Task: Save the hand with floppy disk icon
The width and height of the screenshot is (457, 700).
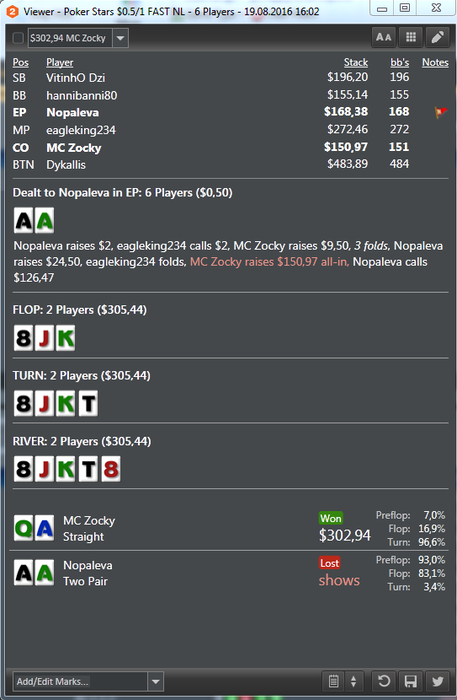Action: [411, 681]
